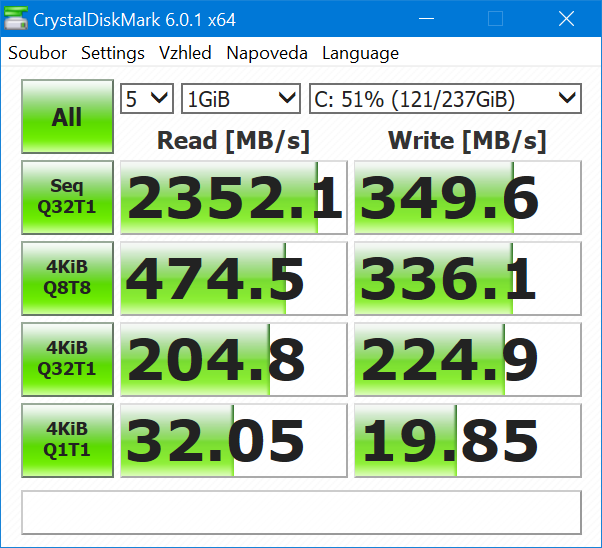Launch the 4KiB Q1T1 benchmark

(x=66, y=440)
